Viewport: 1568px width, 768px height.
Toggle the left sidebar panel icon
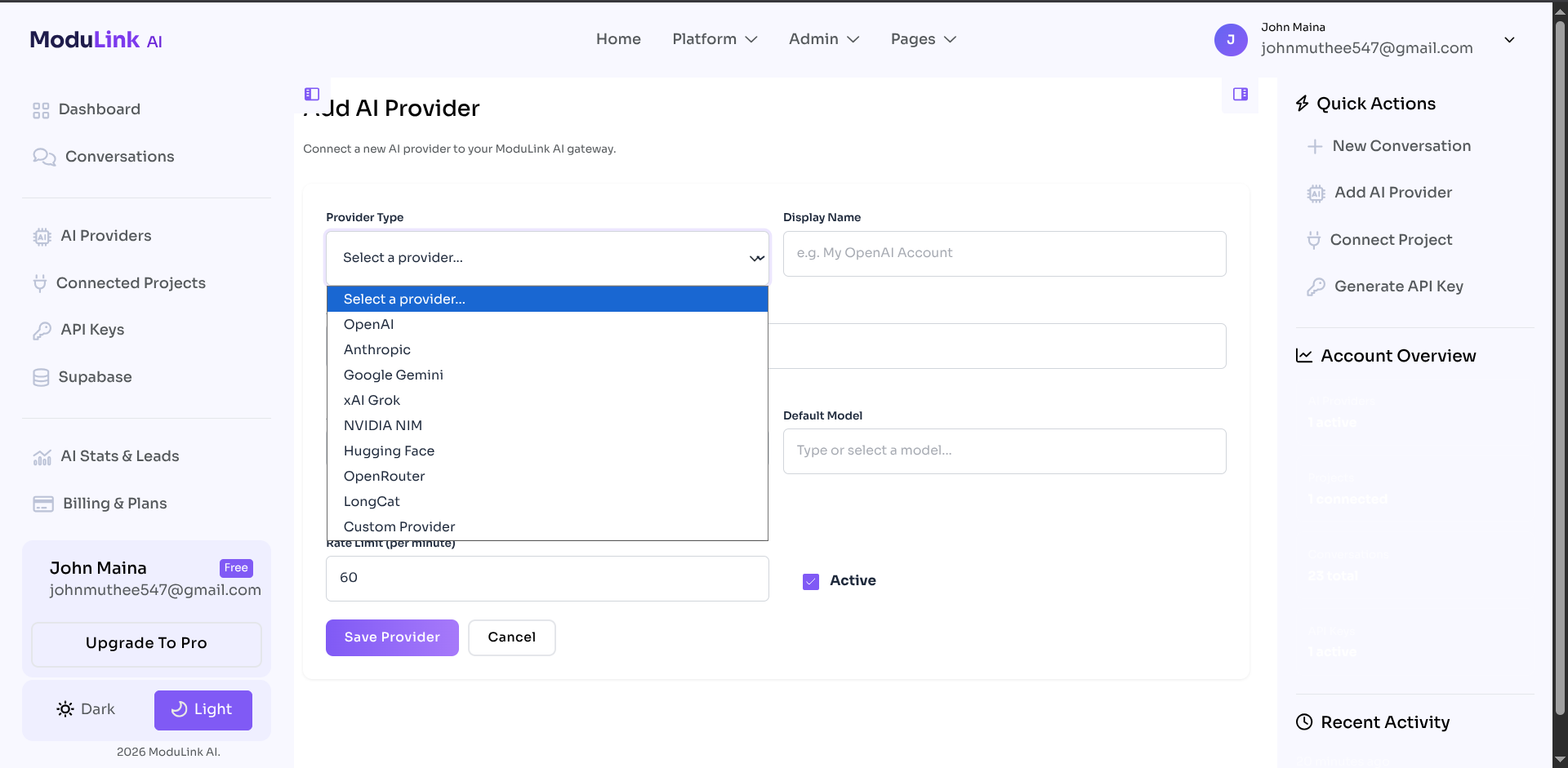312,94
